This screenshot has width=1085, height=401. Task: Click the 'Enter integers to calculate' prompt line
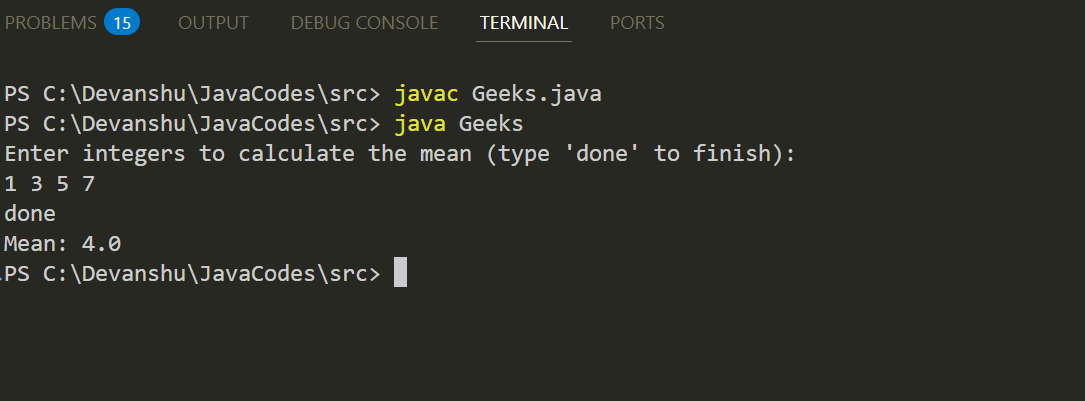coord(401,153)
